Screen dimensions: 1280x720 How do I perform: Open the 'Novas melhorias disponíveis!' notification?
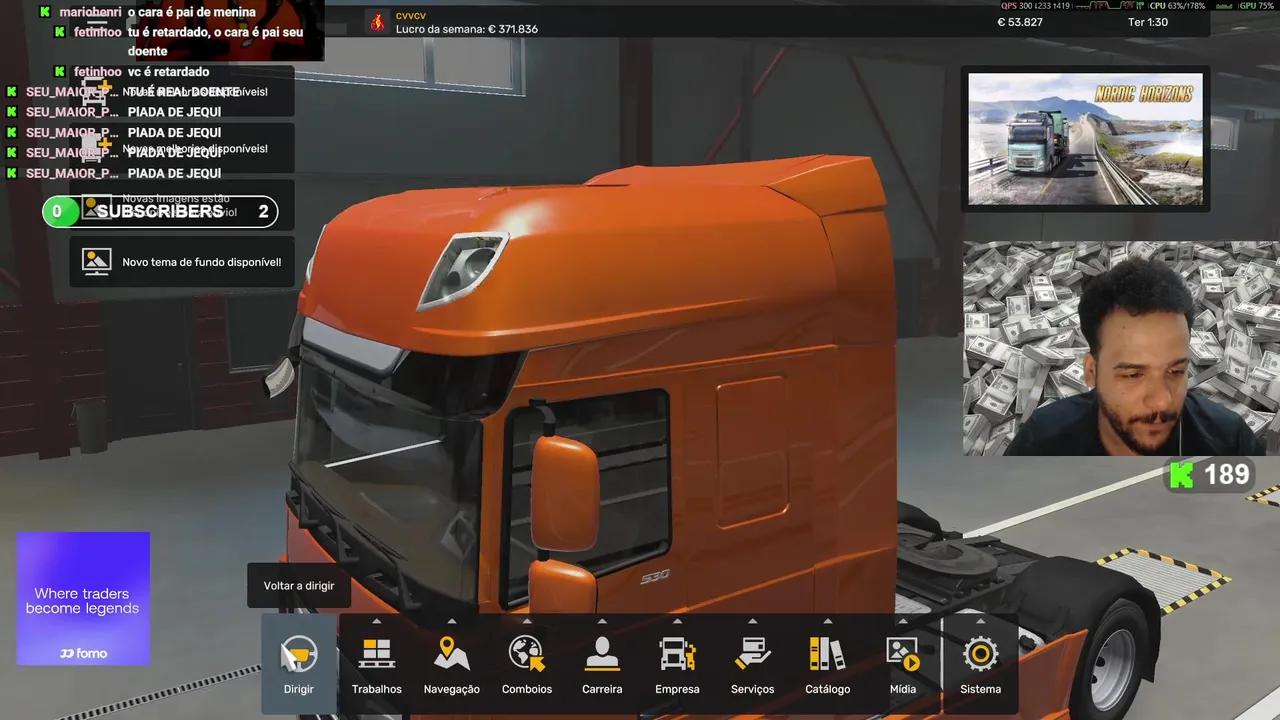182,148
